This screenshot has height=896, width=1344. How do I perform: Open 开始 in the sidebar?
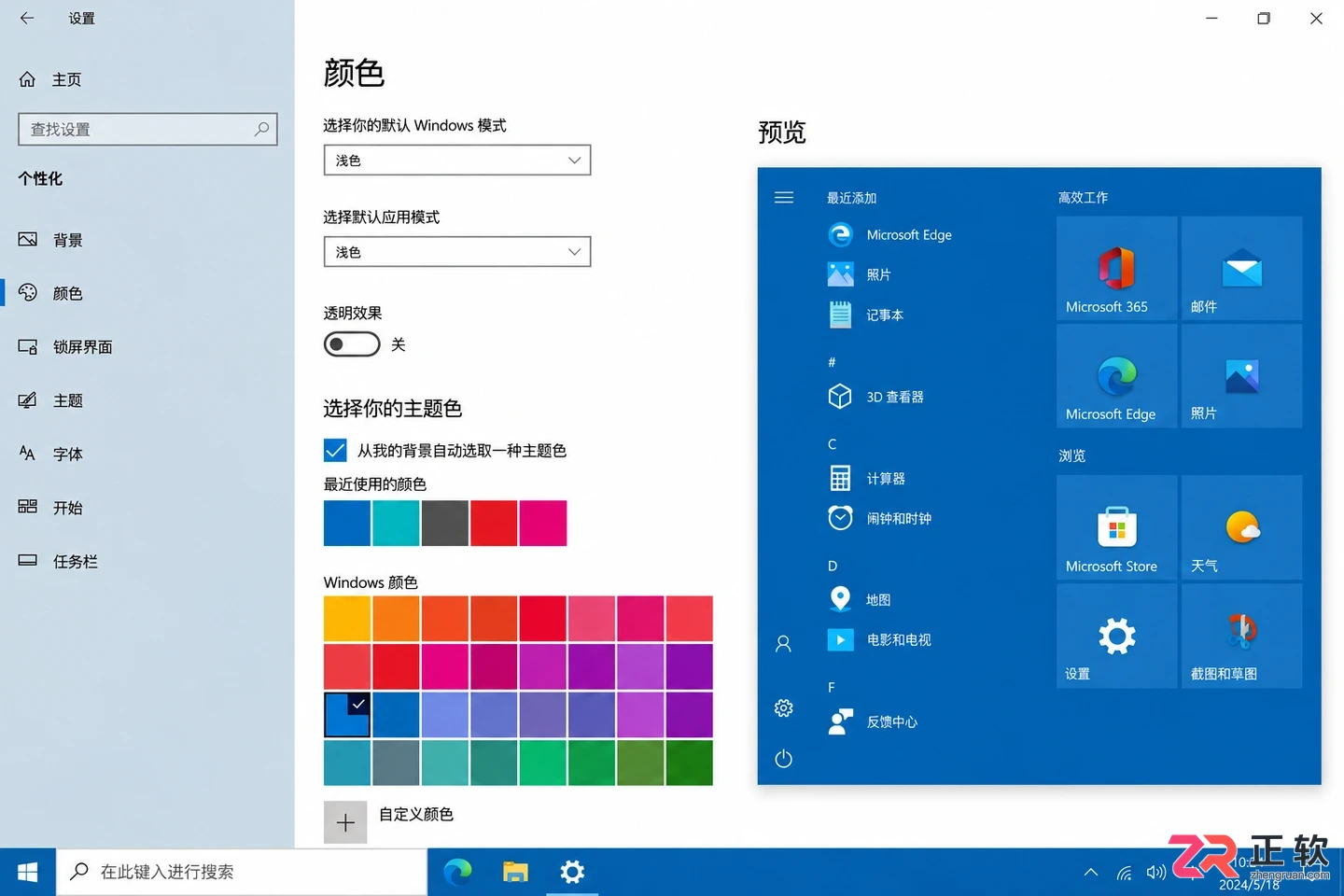147,508
